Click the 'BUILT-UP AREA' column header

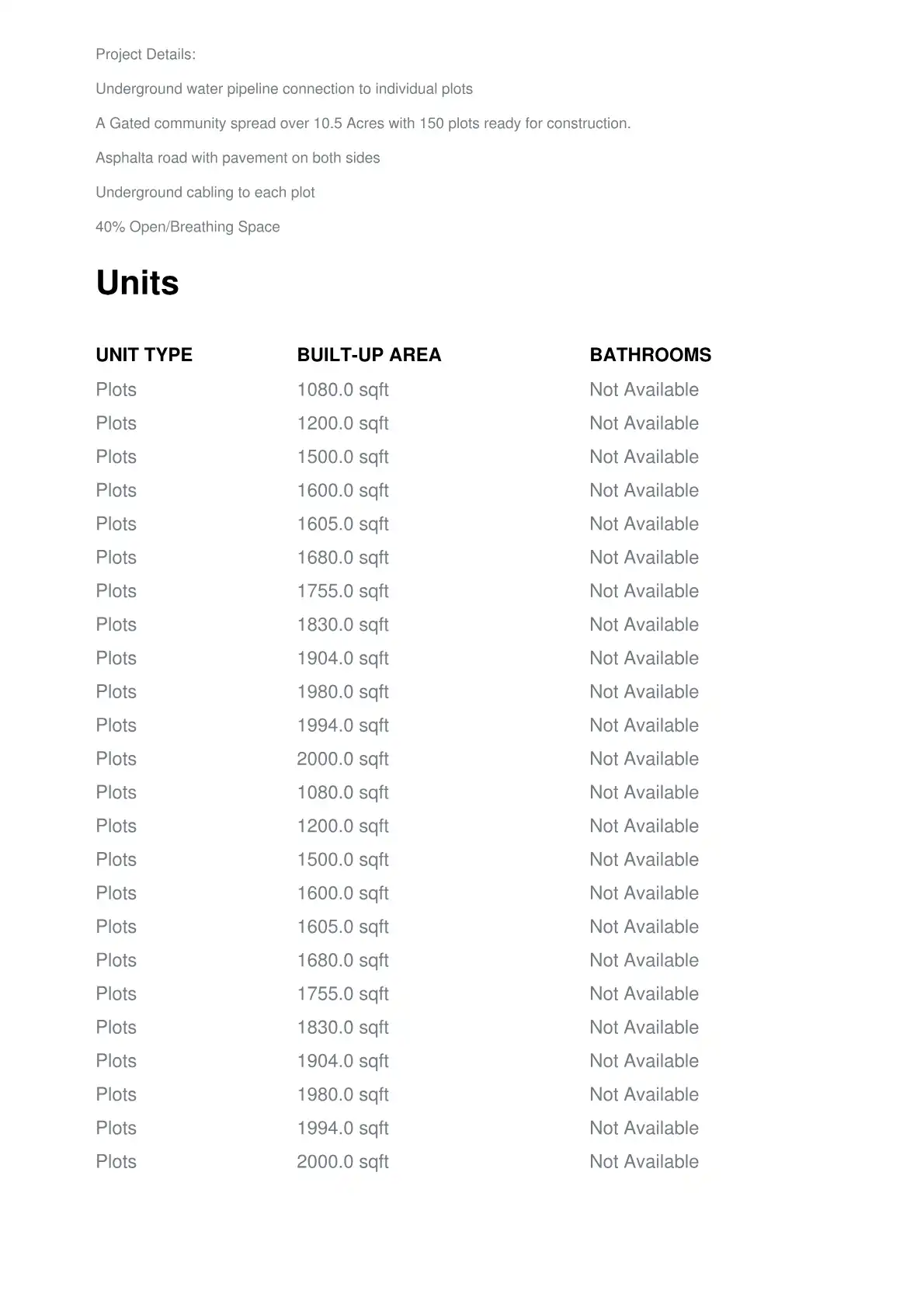[369, 355]
